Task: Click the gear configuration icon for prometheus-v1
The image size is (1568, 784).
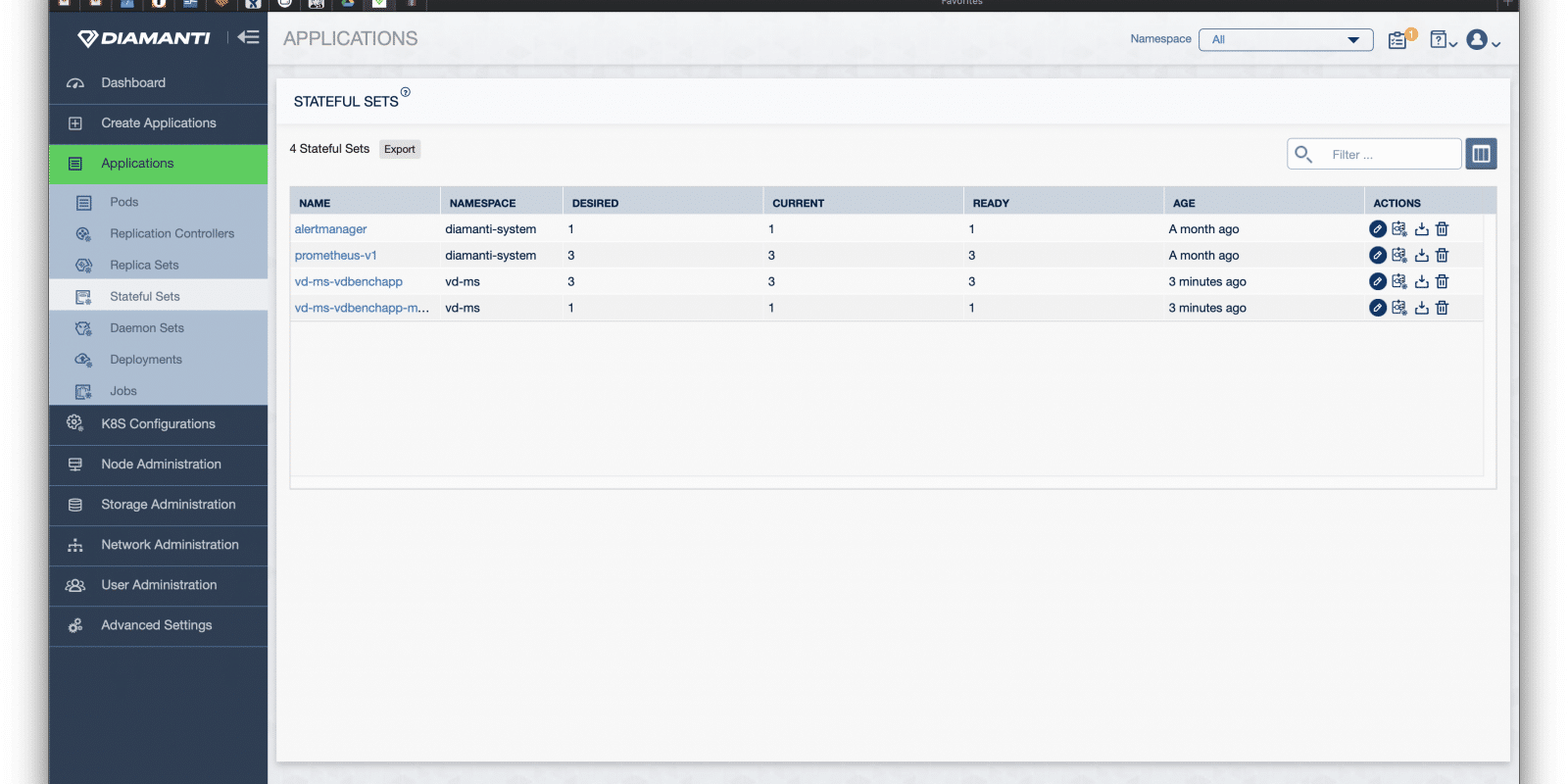Action: click(x=1399, y=255)
